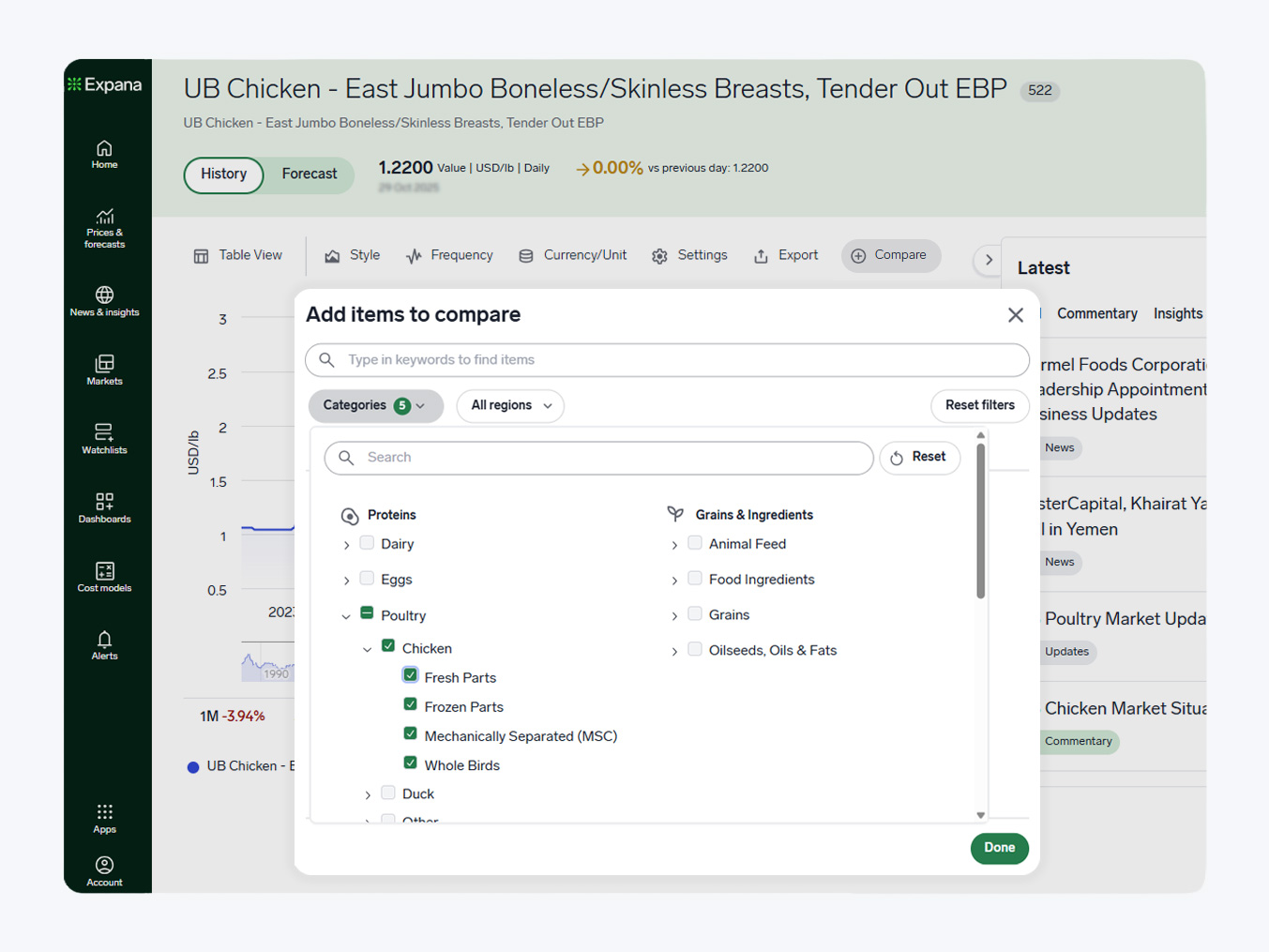Toggle the Eggs checkbox
This screenshot has height=952, width=1269.
pyautogui.click(x=367, y=579)
